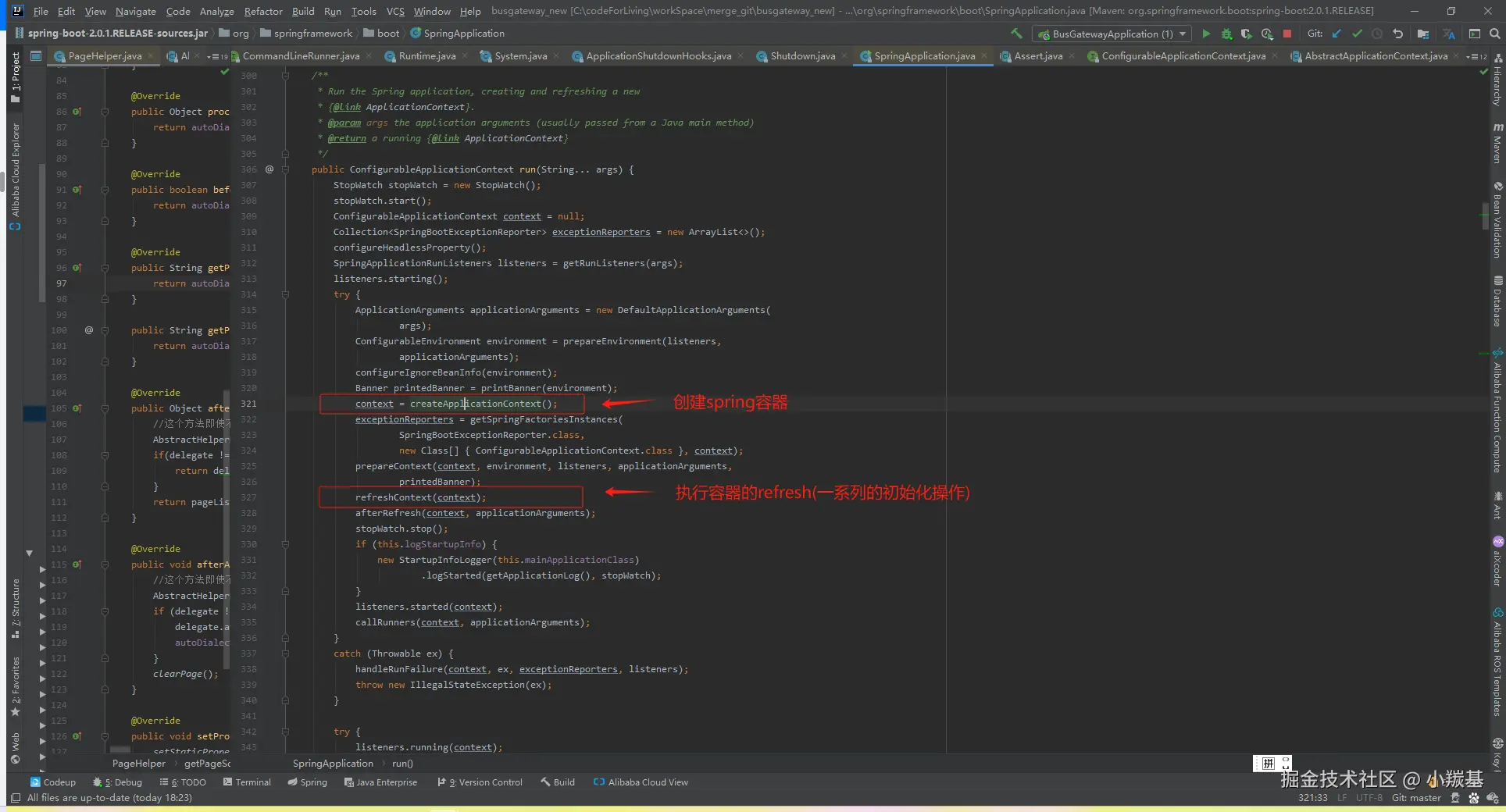This screenshot has width=1506, height=812.
Task: Run with coverage using the shield icon
Action: point(1247,34)
